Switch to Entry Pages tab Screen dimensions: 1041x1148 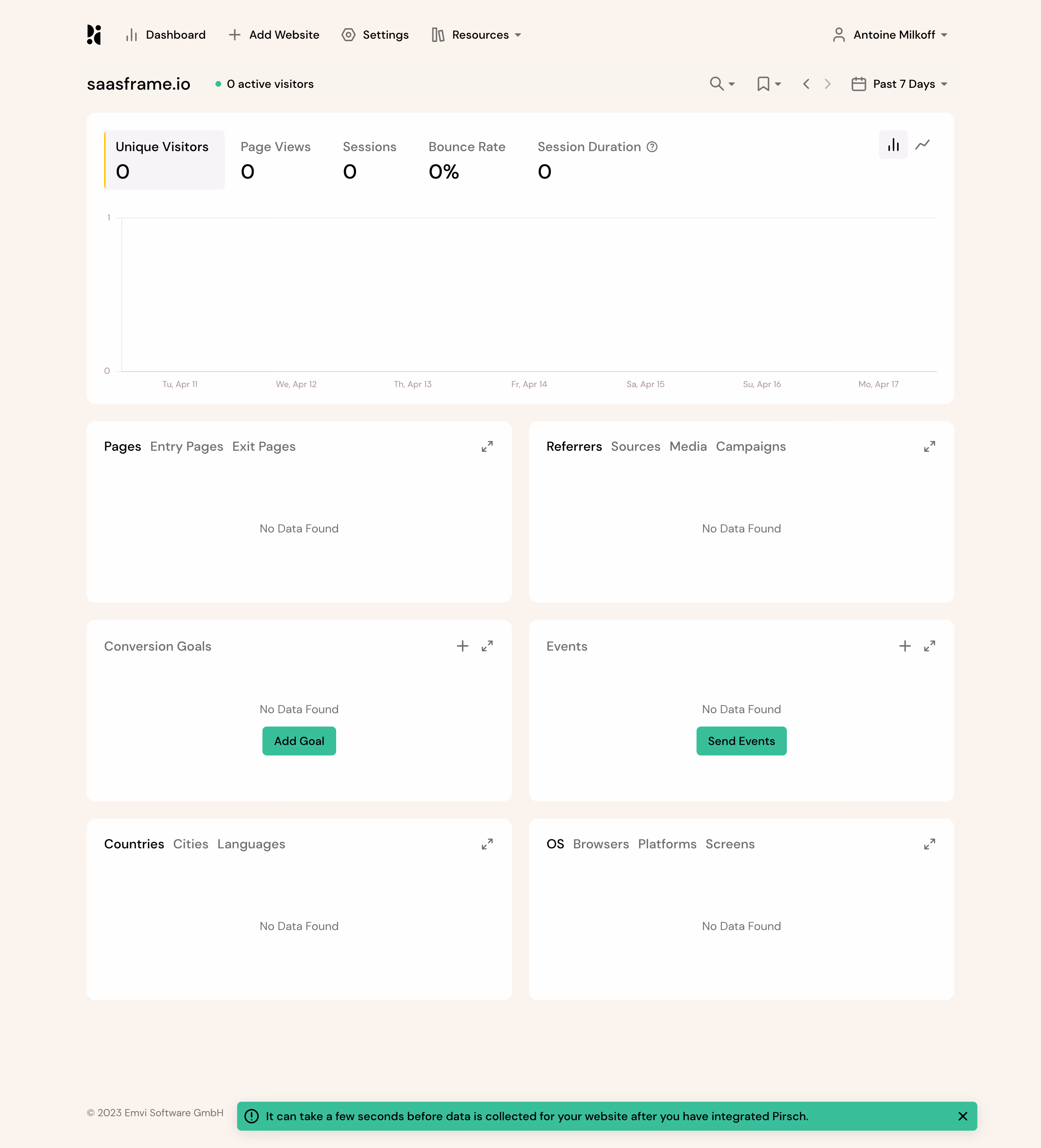tap(187, 446)
